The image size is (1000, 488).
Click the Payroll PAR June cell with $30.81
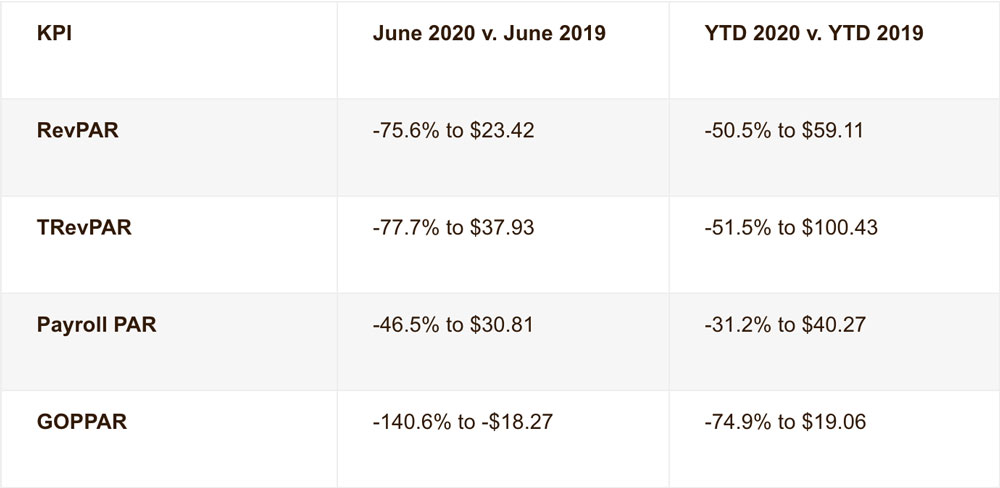point(453,325)
